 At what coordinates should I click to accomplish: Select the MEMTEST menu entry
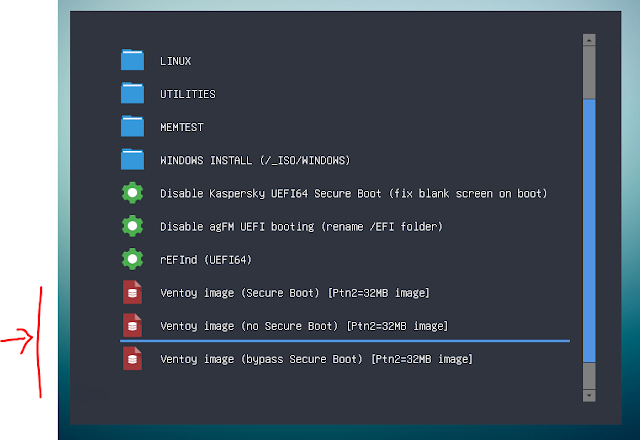point(182,127)
